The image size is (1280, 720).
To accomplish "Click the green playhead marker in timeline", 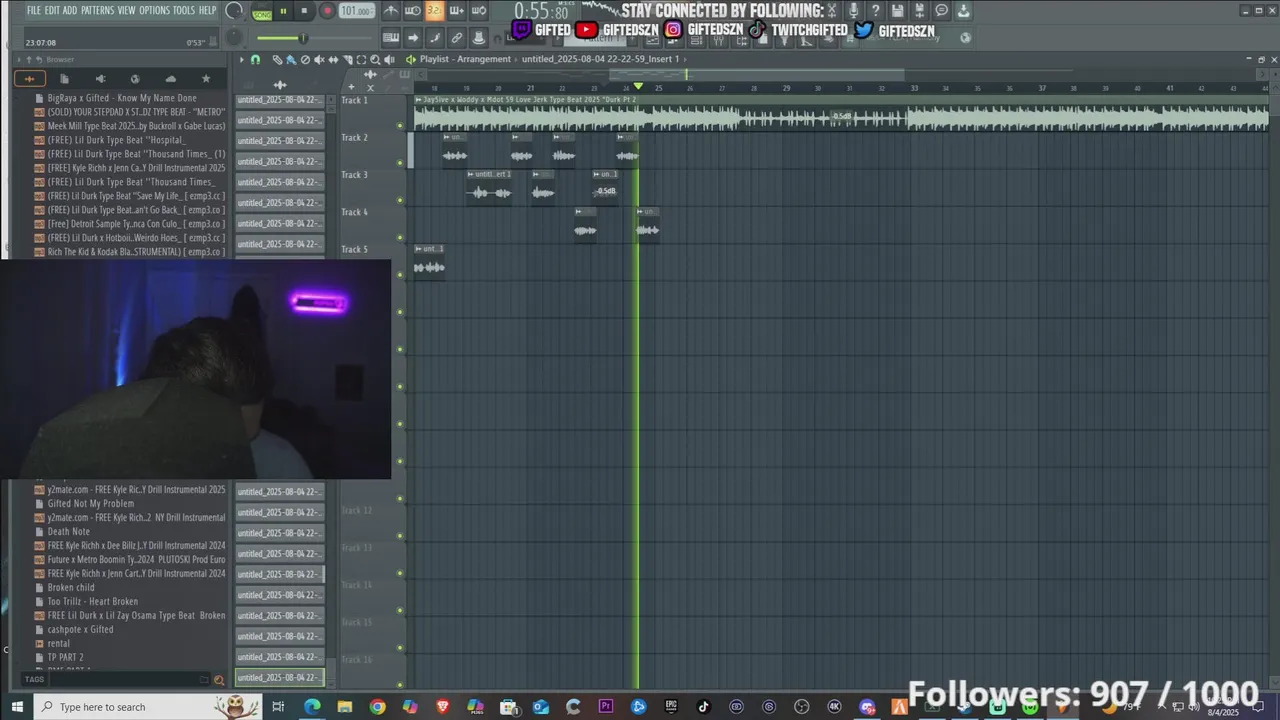I will (x=638, y=88).
